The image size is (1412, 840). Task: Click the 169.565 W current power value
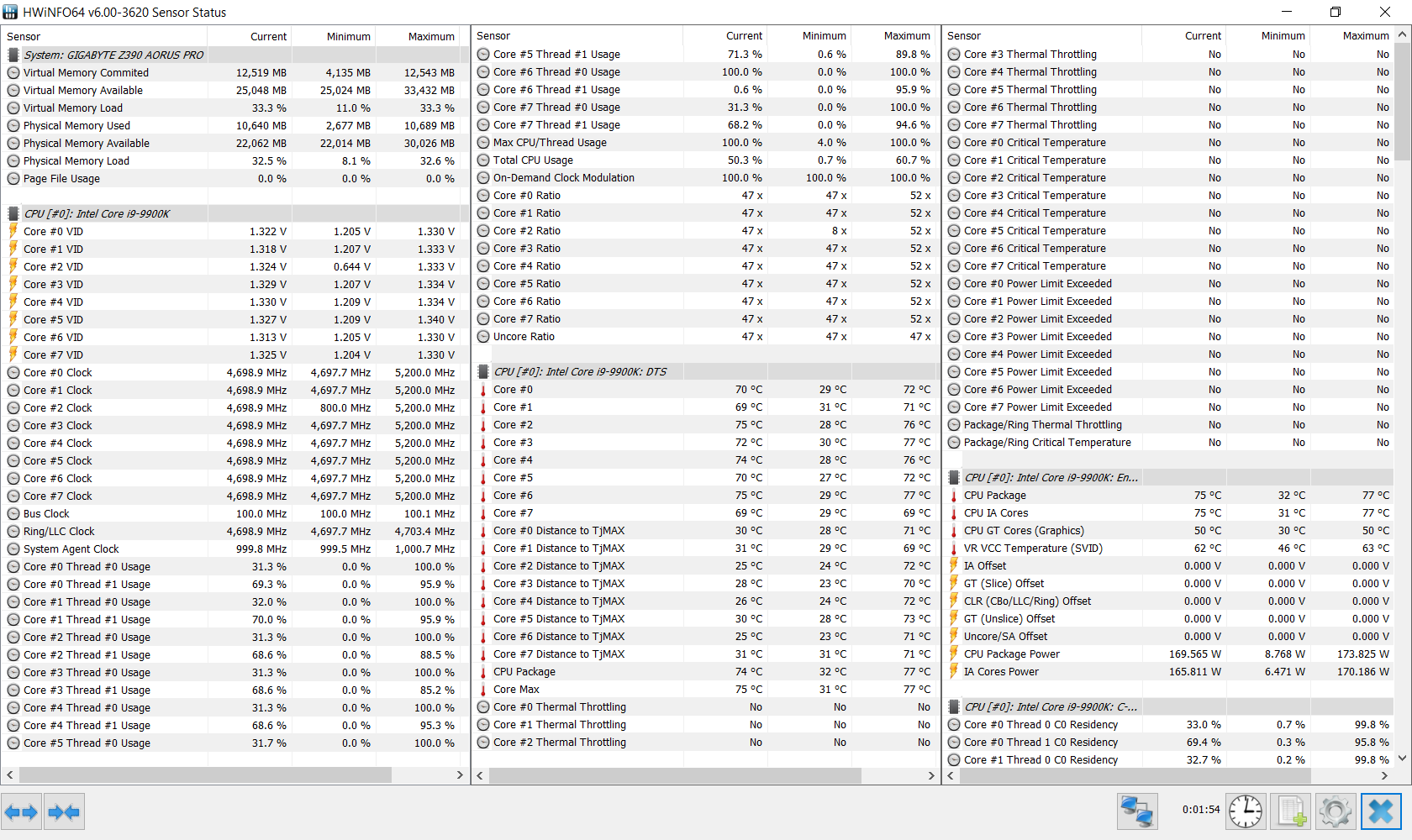[x=1195, y=654]
